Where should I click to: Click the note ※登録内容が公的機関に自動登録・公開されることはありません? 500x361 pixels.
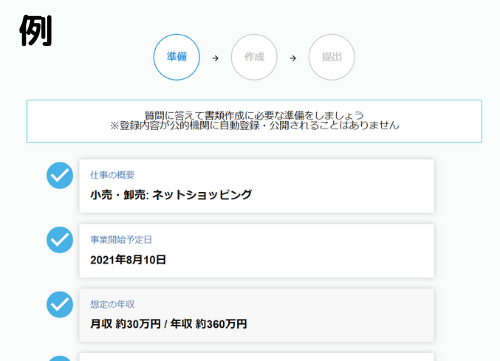pos(254,126)
